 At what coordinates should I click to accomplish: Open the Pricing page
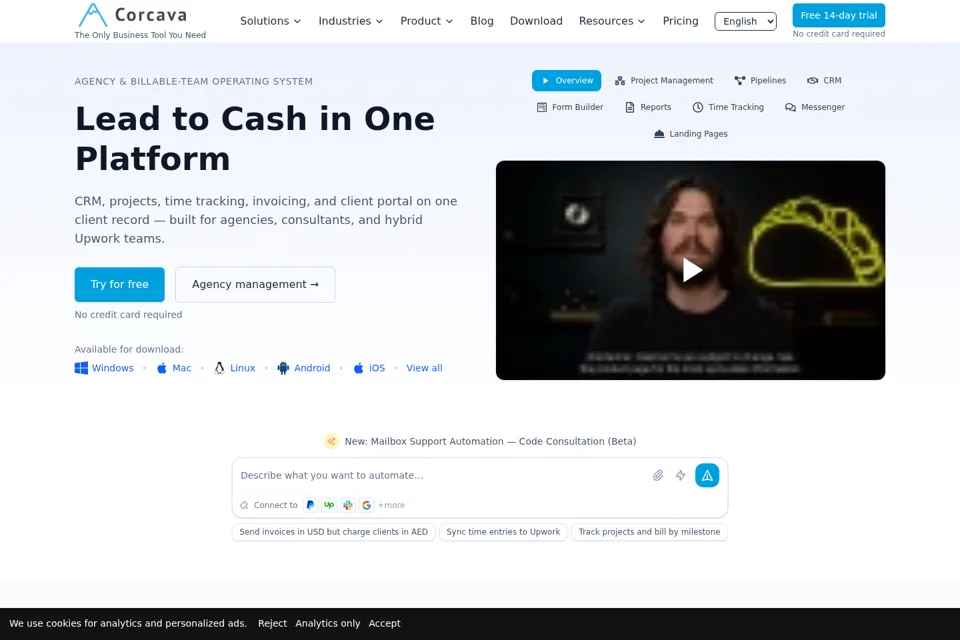coord(680,21)
